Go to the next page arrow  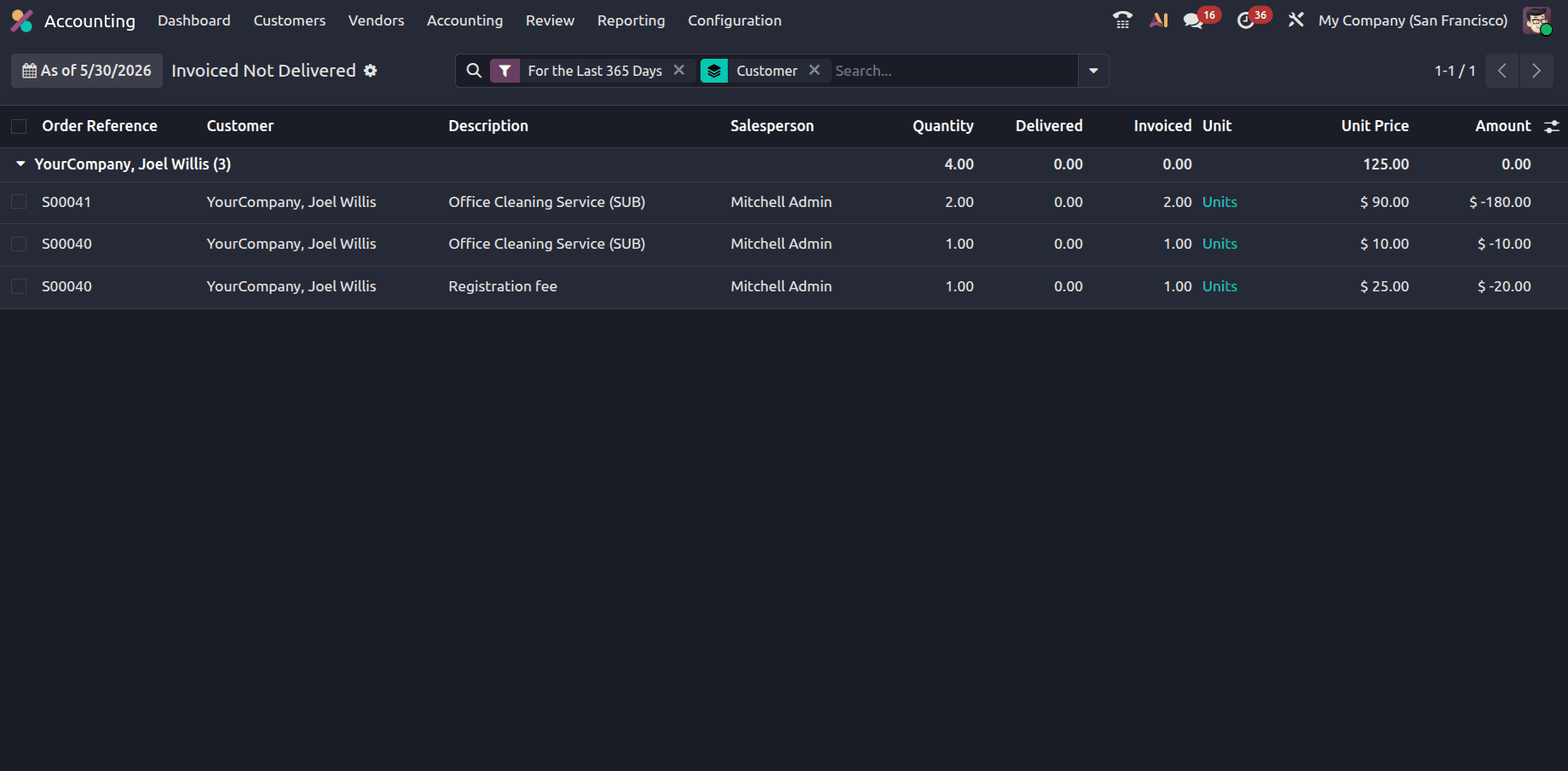point(1536,71)
